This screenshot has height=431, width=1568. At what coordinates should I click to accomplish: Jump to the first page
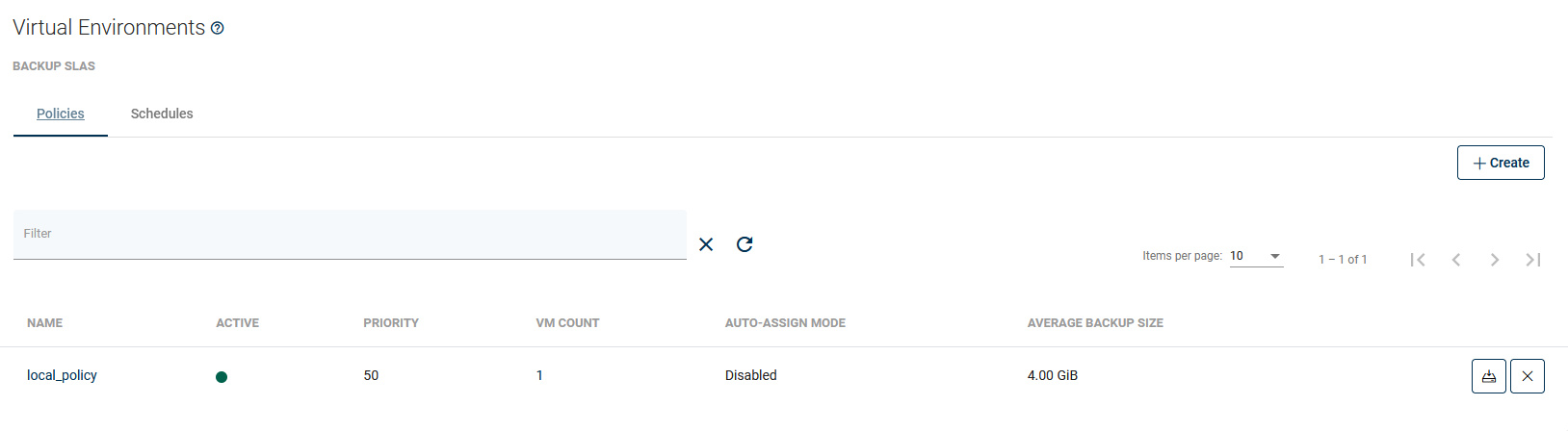pos(1418,260)
